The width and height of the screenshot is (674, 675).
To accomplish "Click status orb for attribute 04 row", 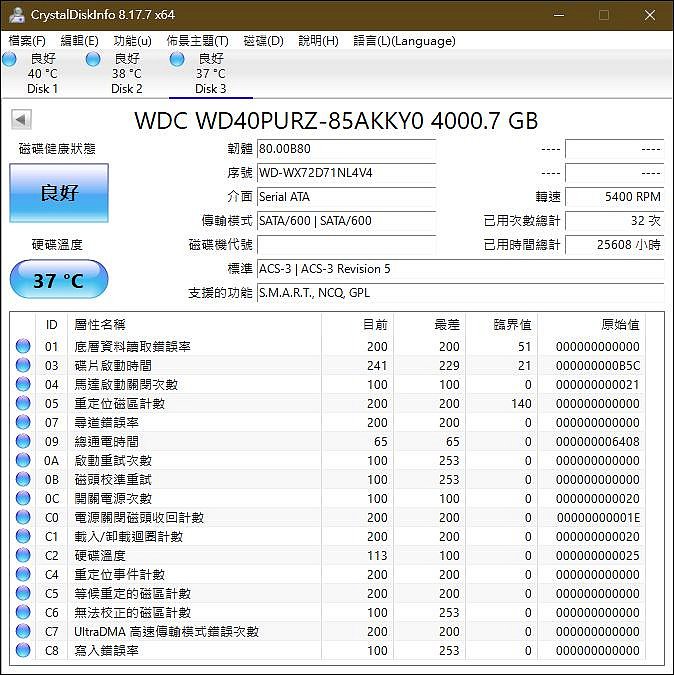I will pyautogui.click(x=23, y=384).
